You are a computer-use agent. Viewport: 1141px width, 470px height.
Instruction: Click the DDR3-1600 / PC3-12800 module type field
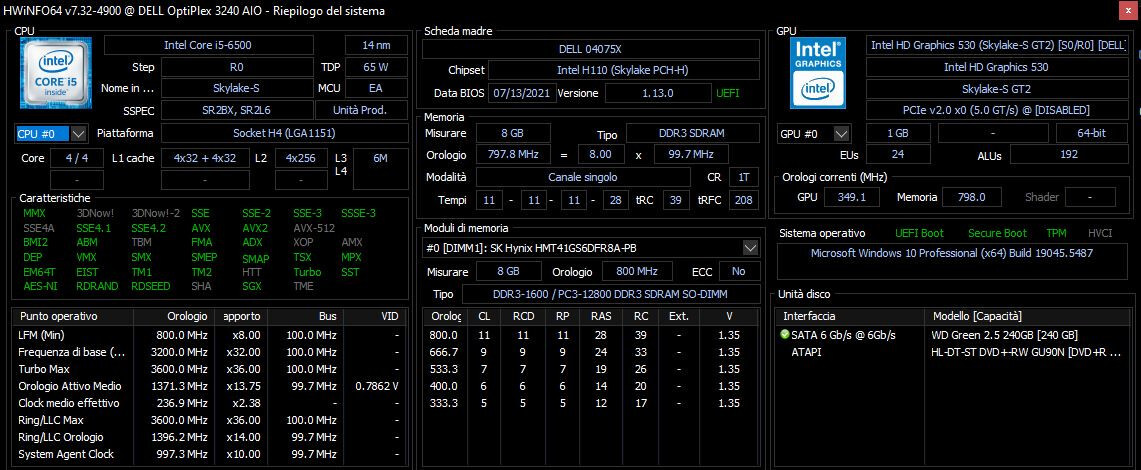tap(611, 294)
